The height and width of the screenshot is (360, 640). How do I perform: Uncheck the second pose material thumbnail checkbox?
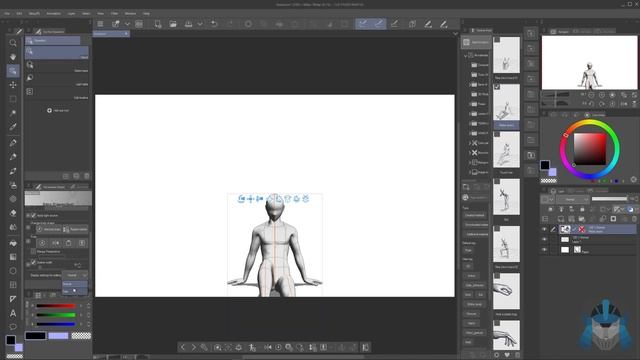click(x=497, y=87)
